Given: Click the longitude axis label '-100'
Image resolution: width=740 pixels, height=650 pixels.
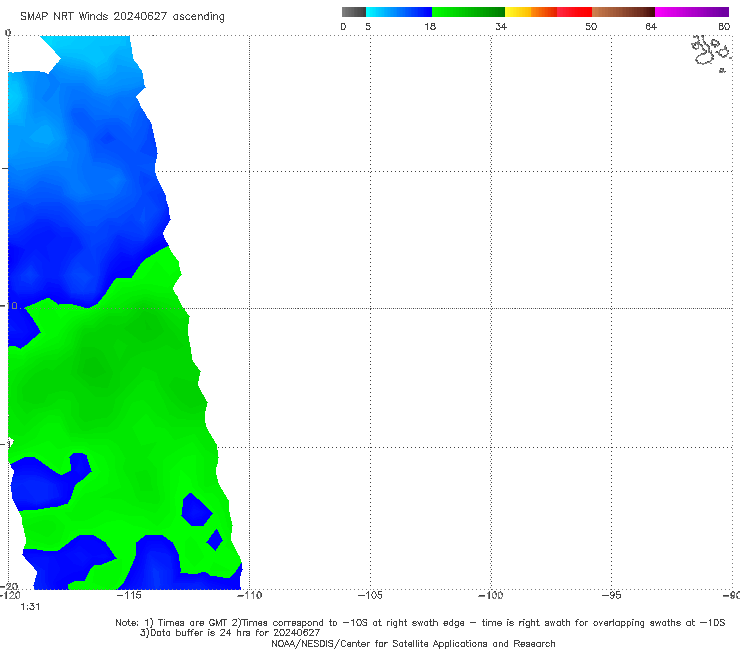Looking at the screenshot, I should (x=490, y=595).
